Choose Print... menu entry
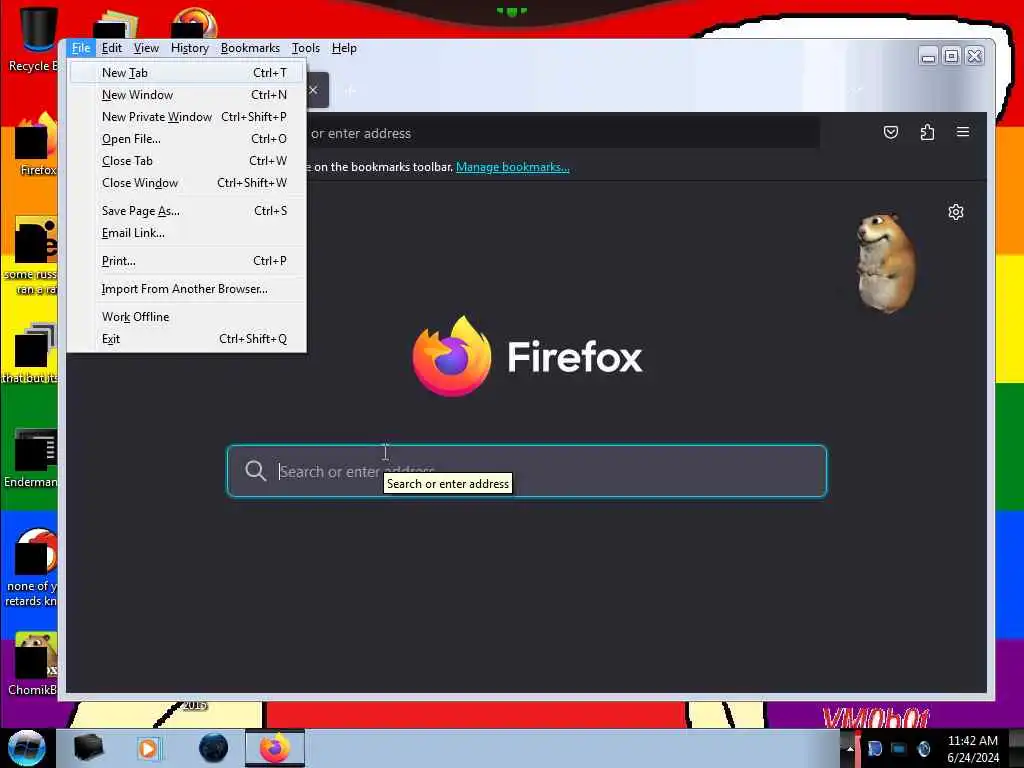This screenshot has width=1024, height=768. tap(187, 261)
